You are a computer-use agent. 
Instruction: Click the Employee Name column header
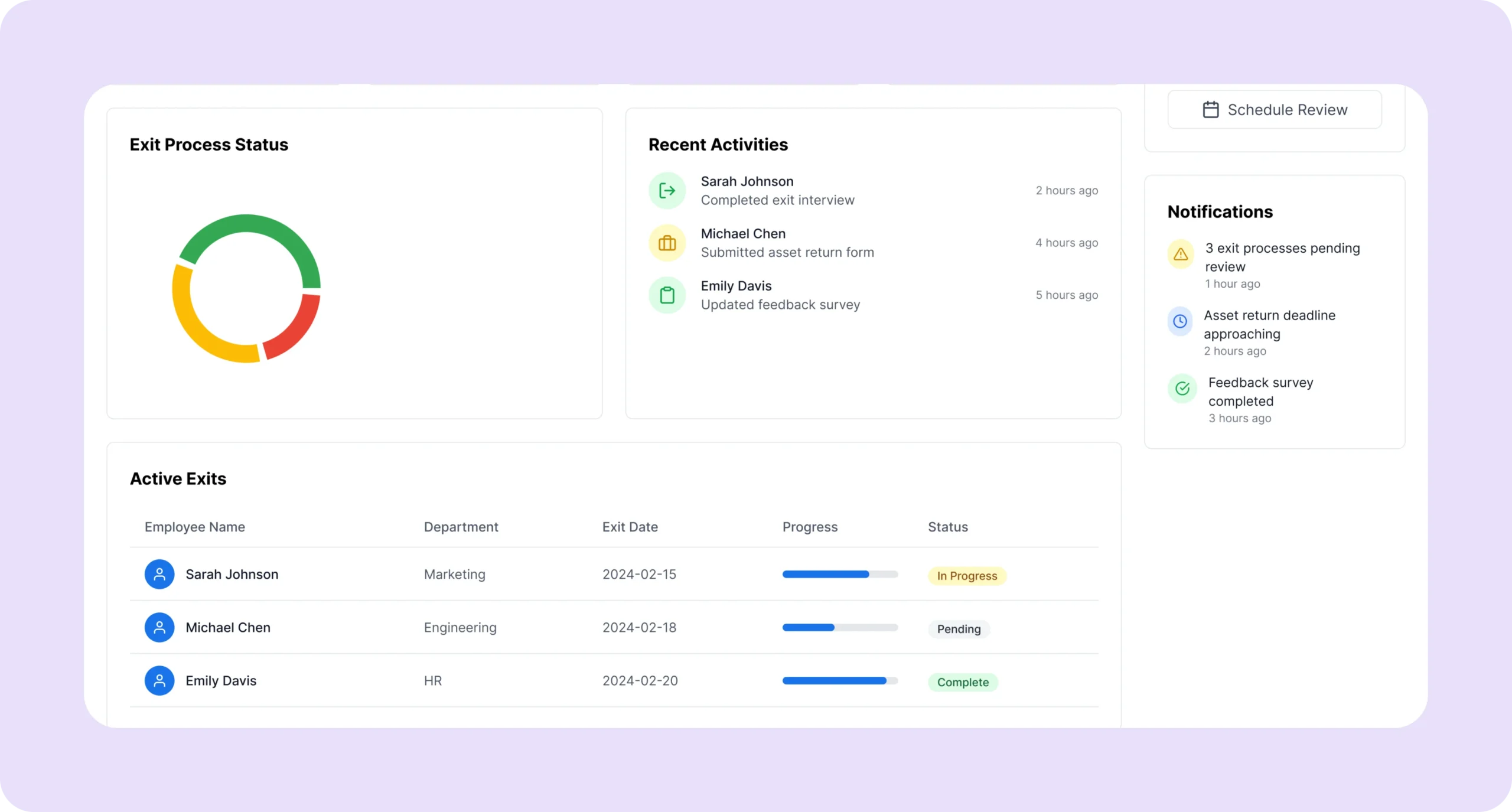(x=194, y=527)
